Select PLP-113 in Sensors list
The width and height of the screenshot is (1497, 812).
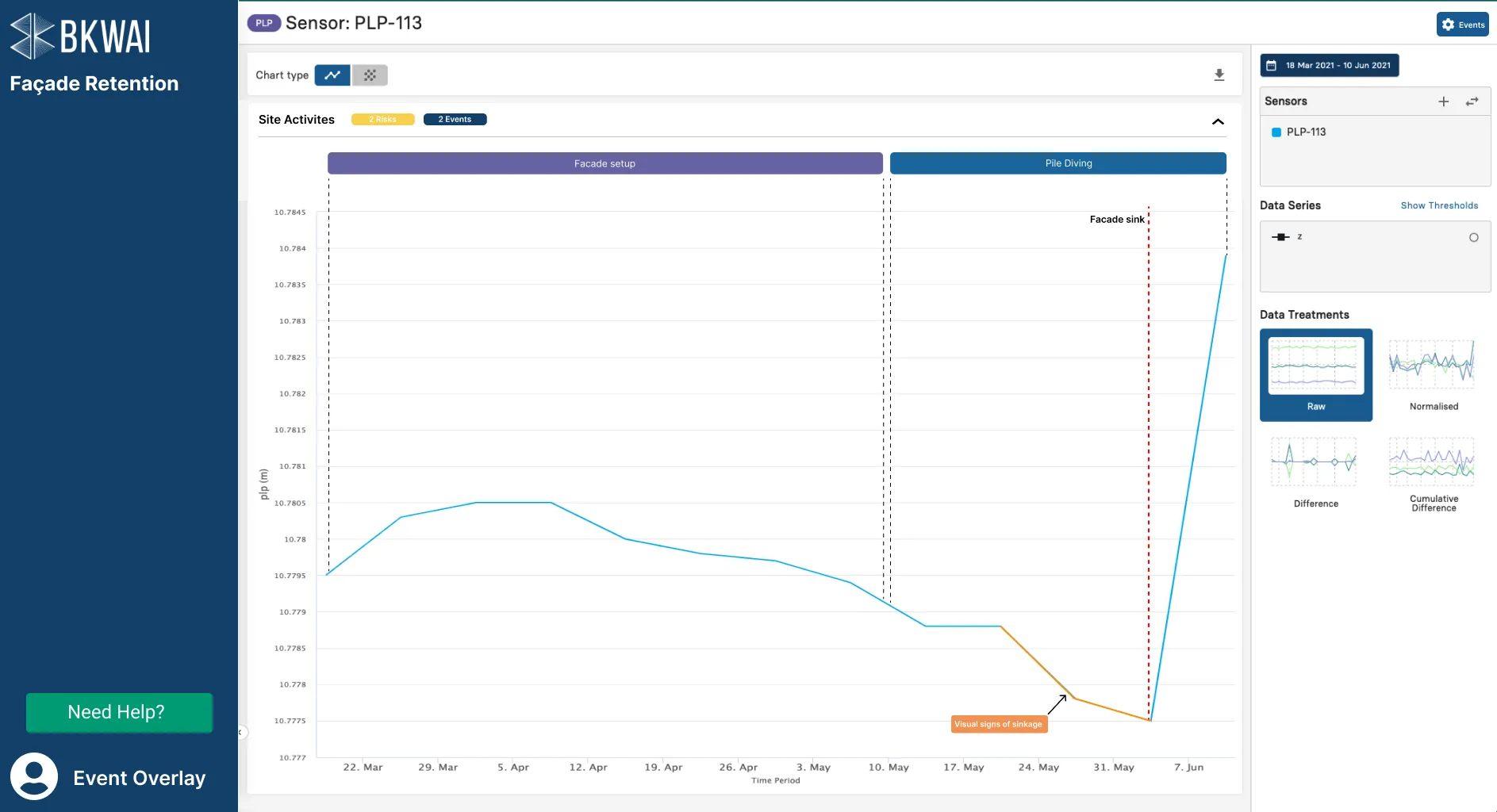[1306, 132]
